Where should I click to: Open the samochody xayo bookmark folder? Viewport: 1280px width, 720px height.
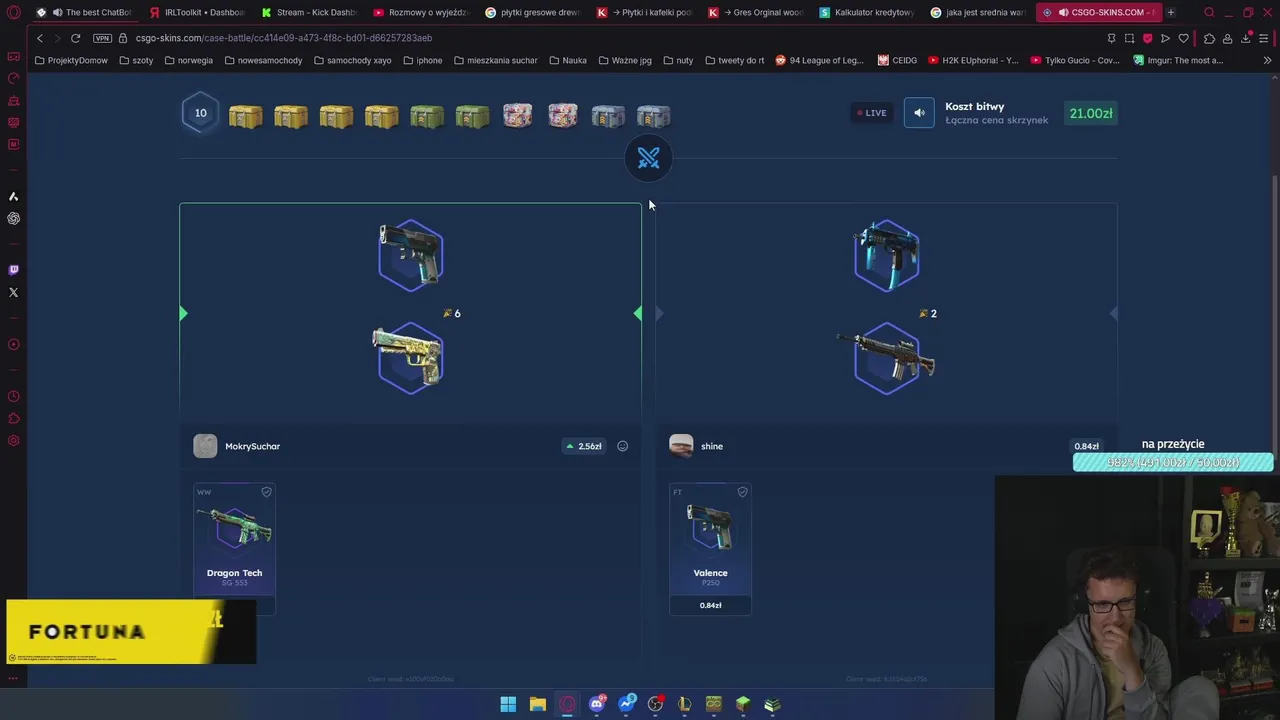point(352,60)
